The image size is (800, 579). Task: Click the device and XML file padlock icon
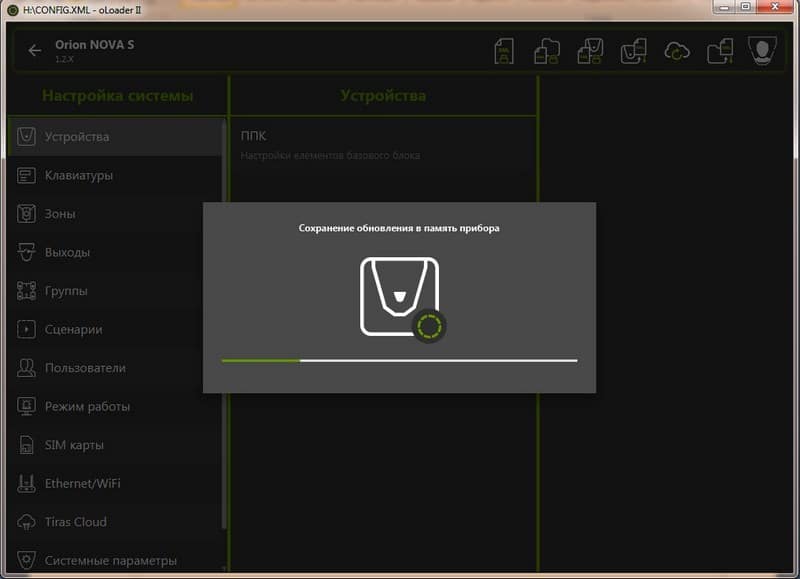(590, 51)
